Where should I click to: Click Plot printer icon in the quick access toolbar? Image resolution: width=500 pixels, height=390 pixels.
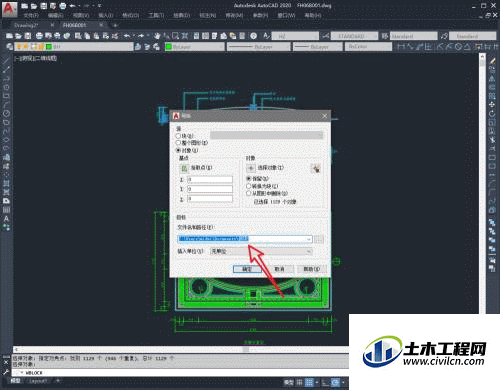(62, 6)
